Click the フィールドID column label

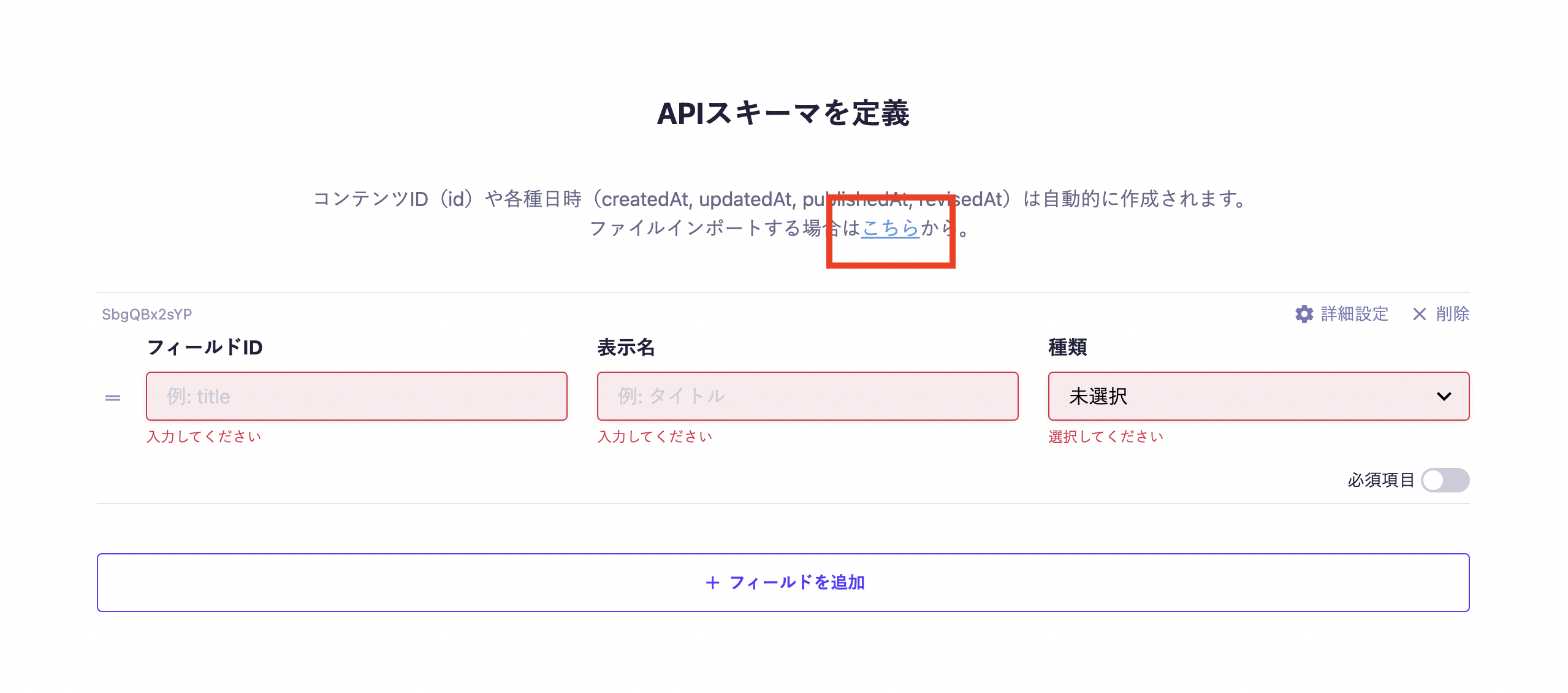point(205,348)
